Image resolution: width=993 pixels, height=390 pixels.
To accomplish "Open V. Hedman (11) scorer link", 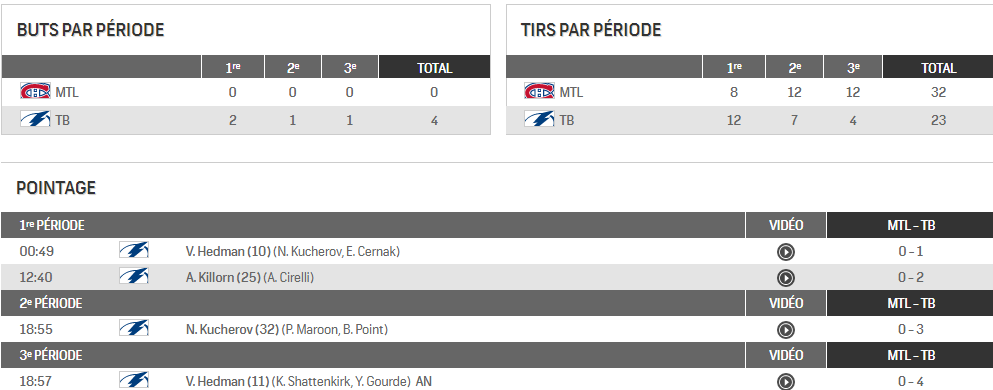I will tap(227, 381).
